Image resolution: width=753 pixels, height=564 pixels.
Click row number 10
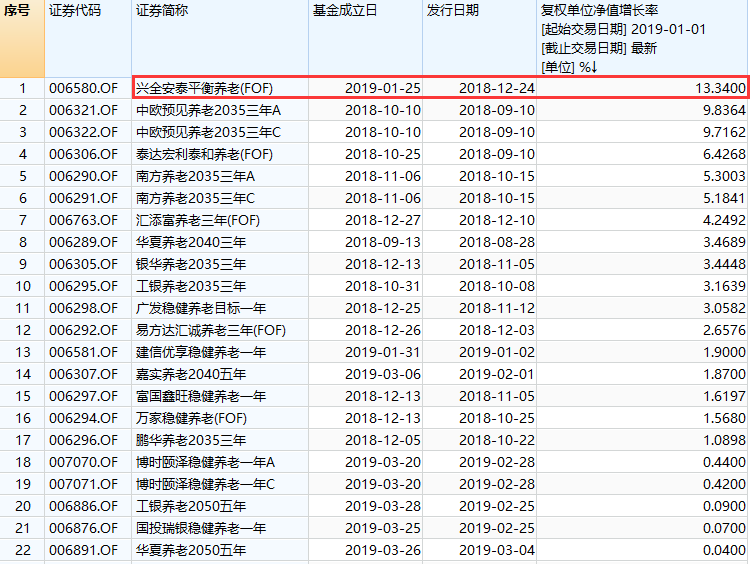point(23,287)
